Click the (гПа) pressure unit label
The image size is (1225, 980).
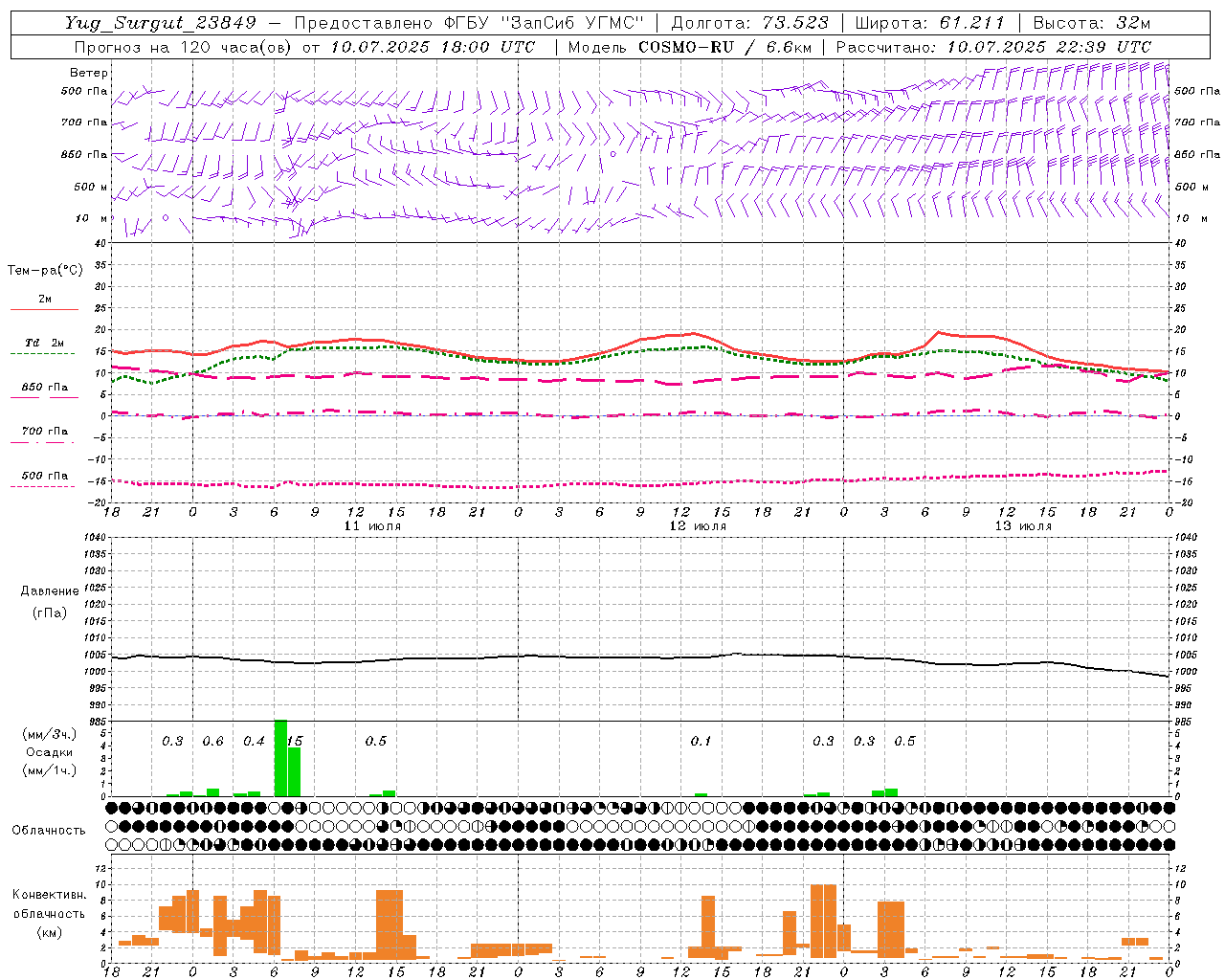50,613
